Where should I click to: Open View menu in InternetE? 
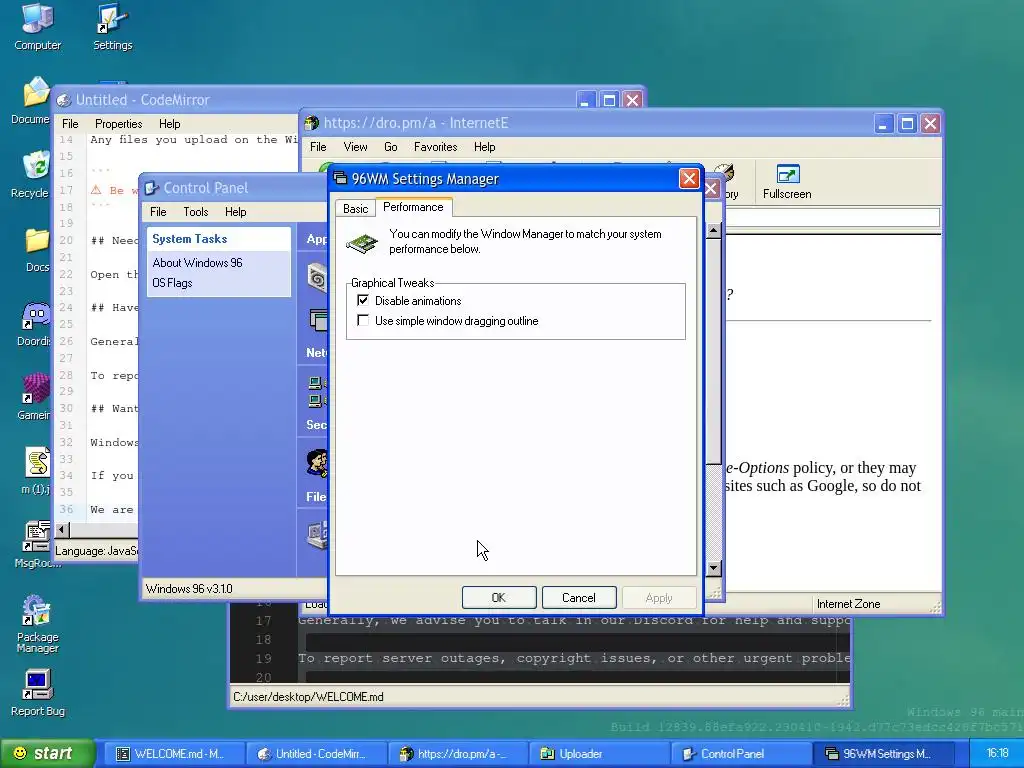[x=355, y=147]
